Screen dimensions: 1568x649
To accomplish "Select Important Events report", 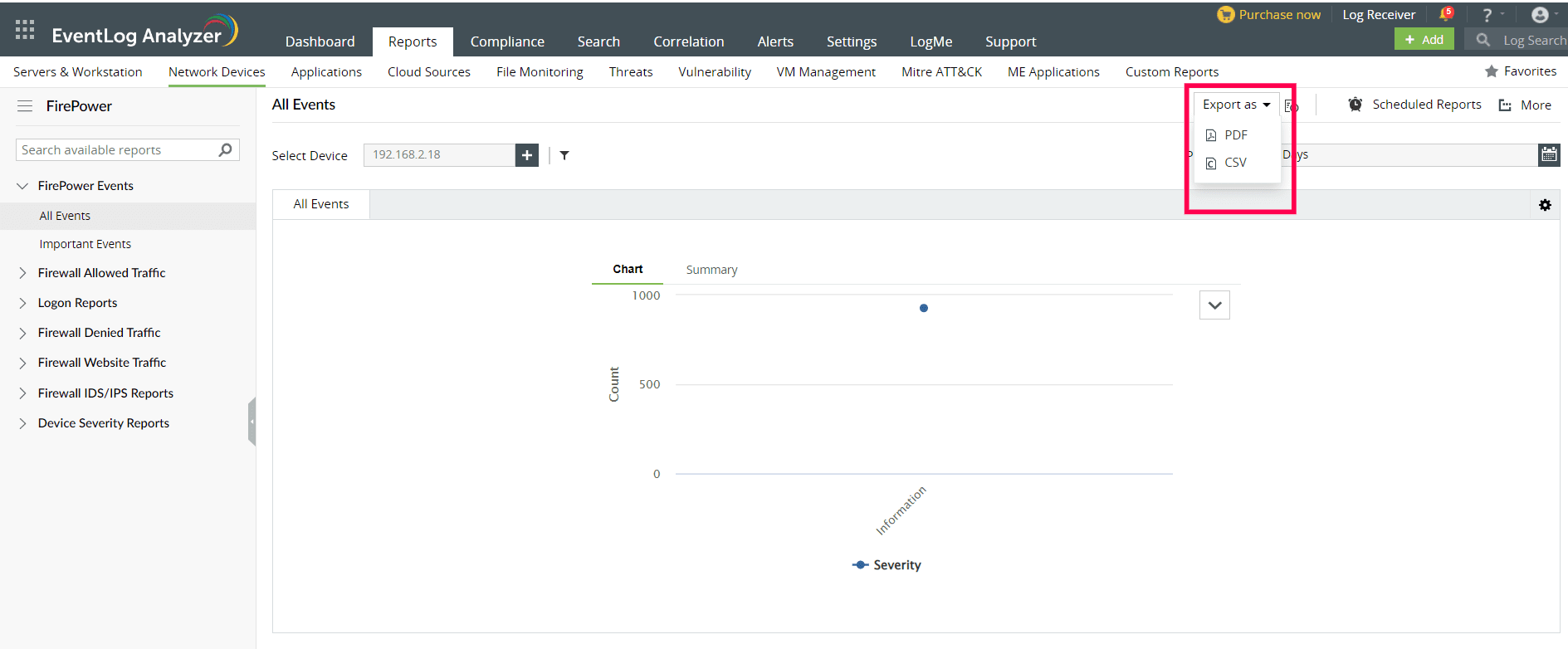I will tap(85, 244).
